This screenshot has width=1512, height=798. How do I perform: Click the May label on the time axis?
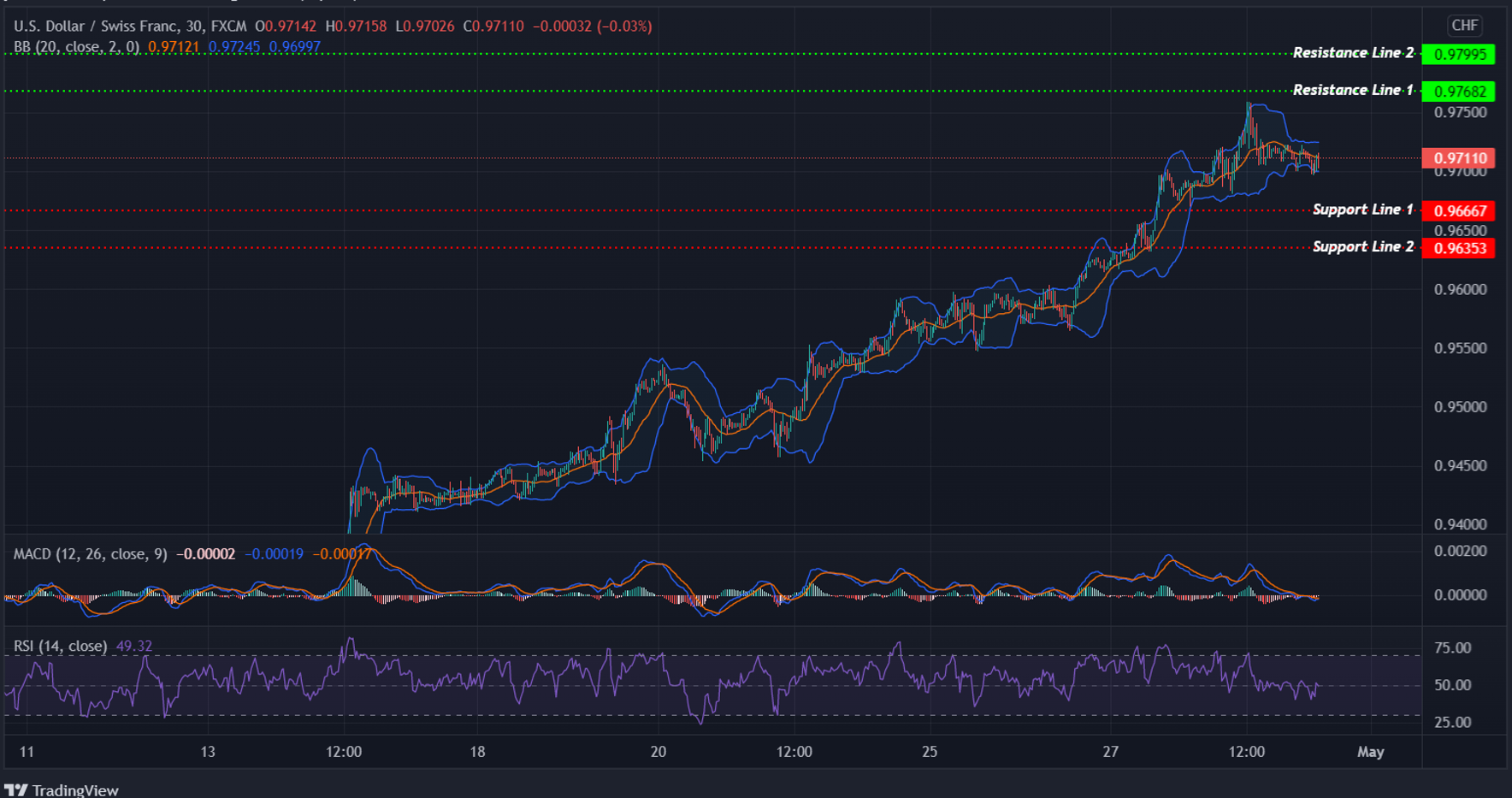[x=1370, y=752]
